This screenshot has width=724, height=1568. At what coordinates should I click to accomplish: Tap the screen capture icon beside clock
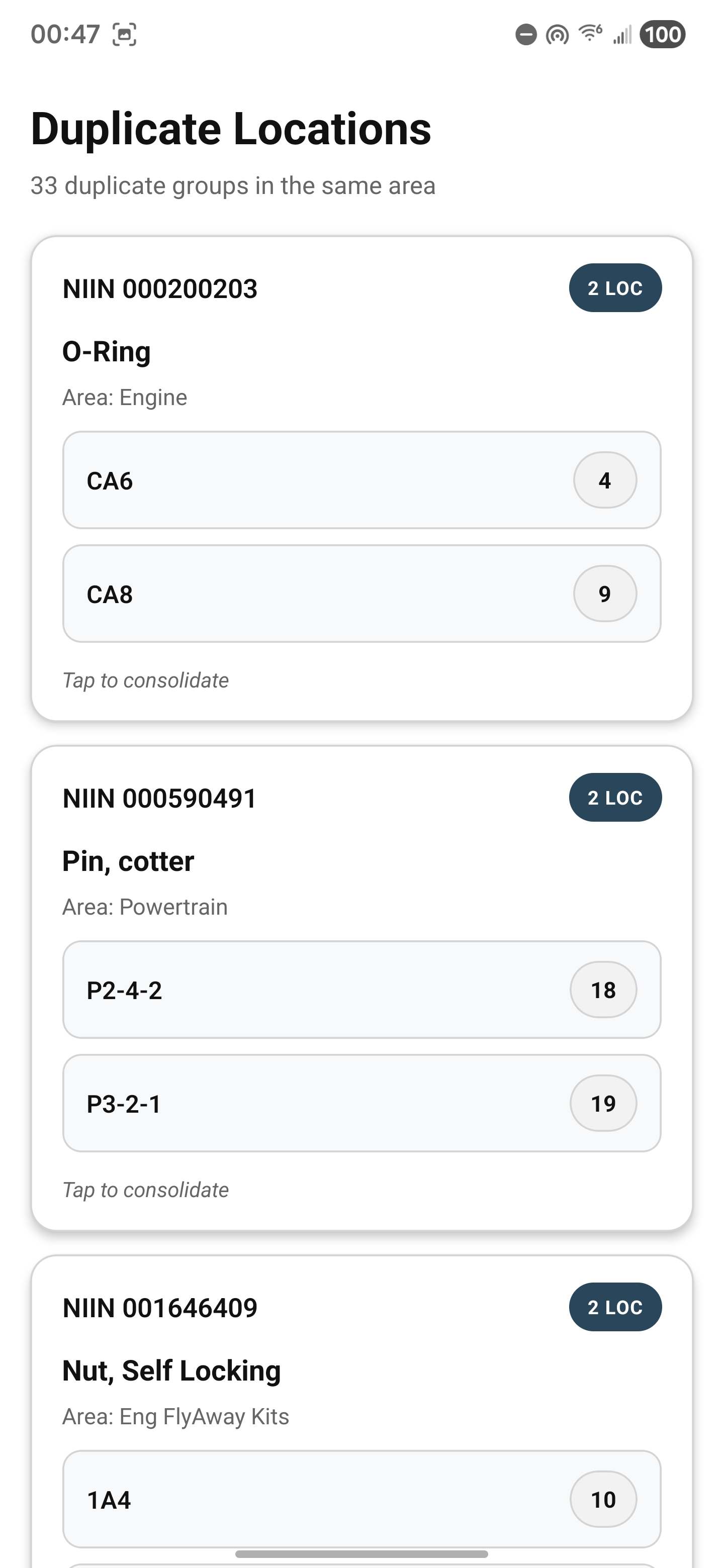click(124, 35)
